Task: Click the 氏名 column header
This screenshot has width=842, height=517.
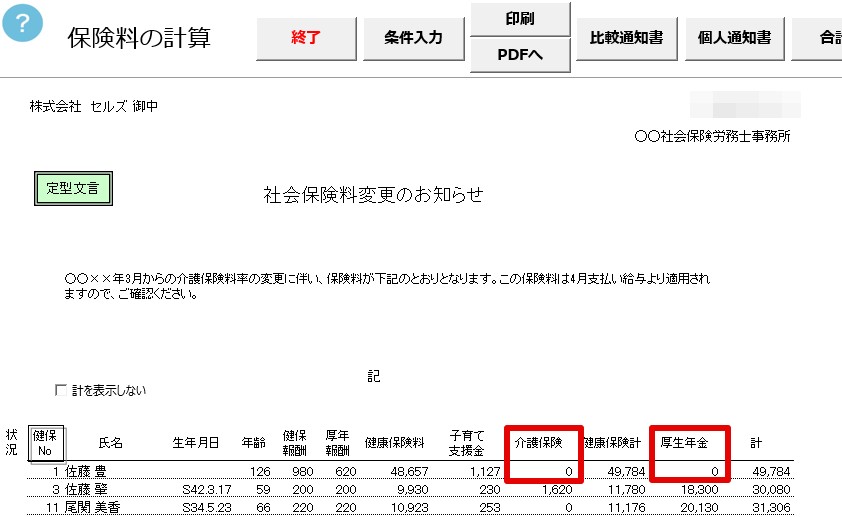Action: (x=111, y=443)
